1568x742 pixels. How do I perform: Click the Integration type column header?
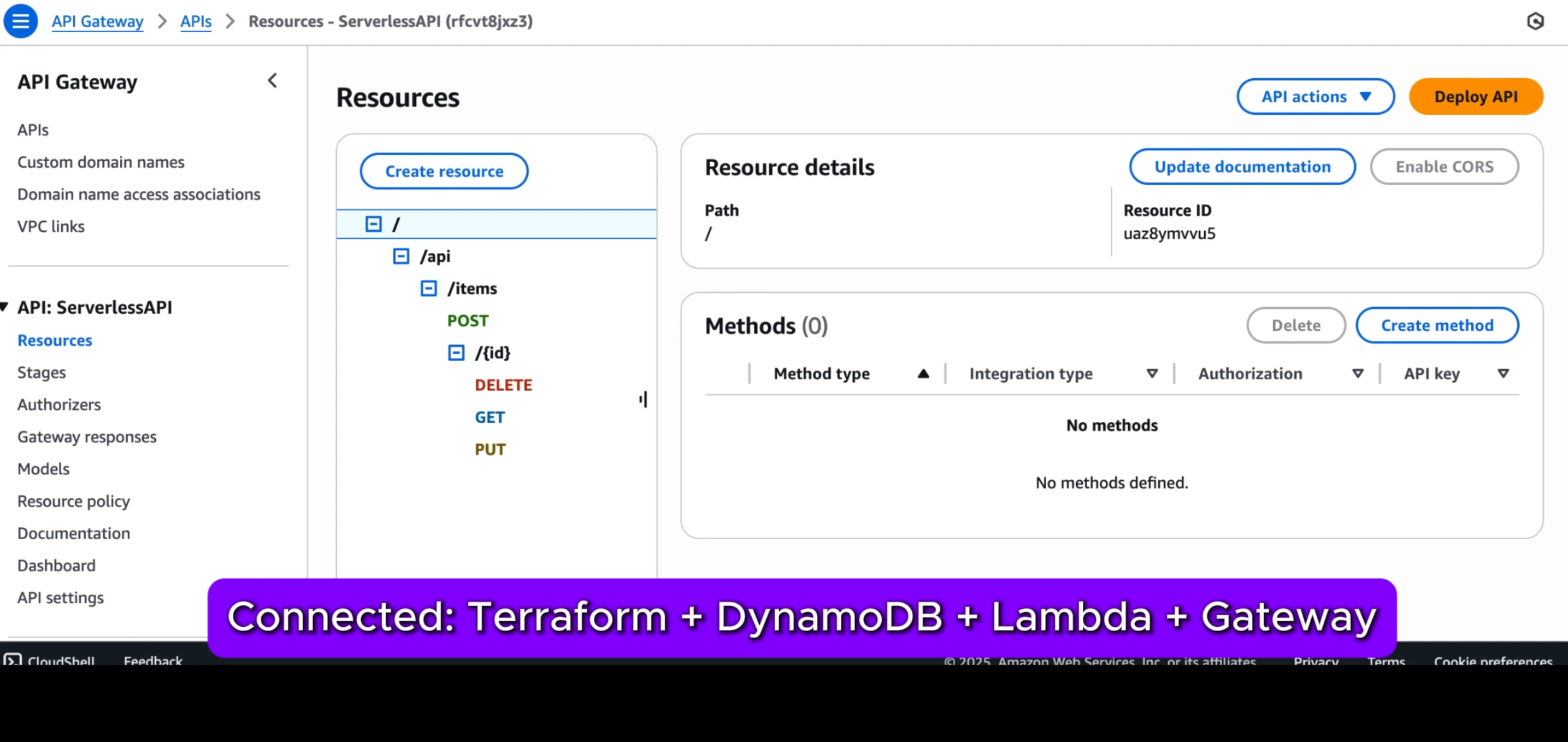(x=1030, y=374)
